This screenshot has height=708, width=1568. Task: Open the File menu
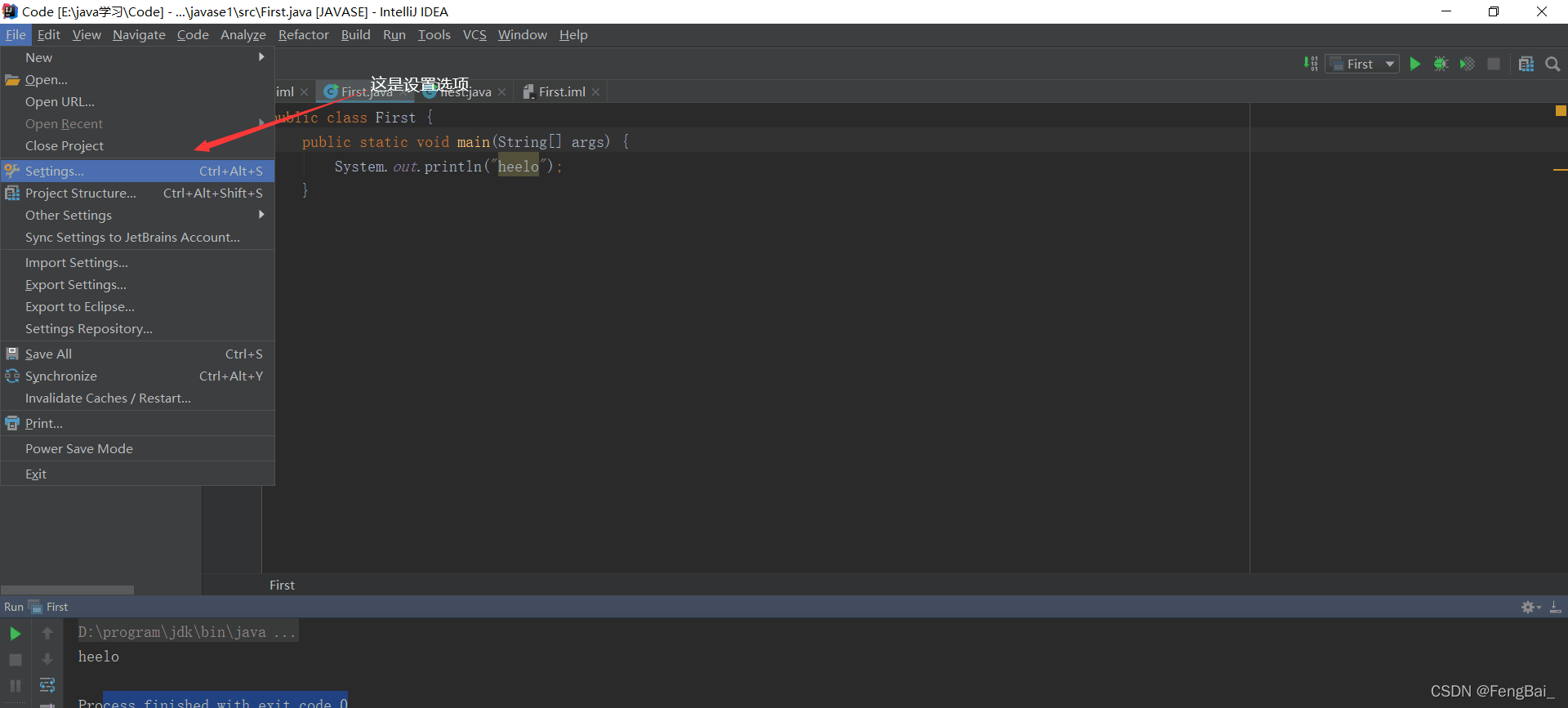click(x=16, y=34)
